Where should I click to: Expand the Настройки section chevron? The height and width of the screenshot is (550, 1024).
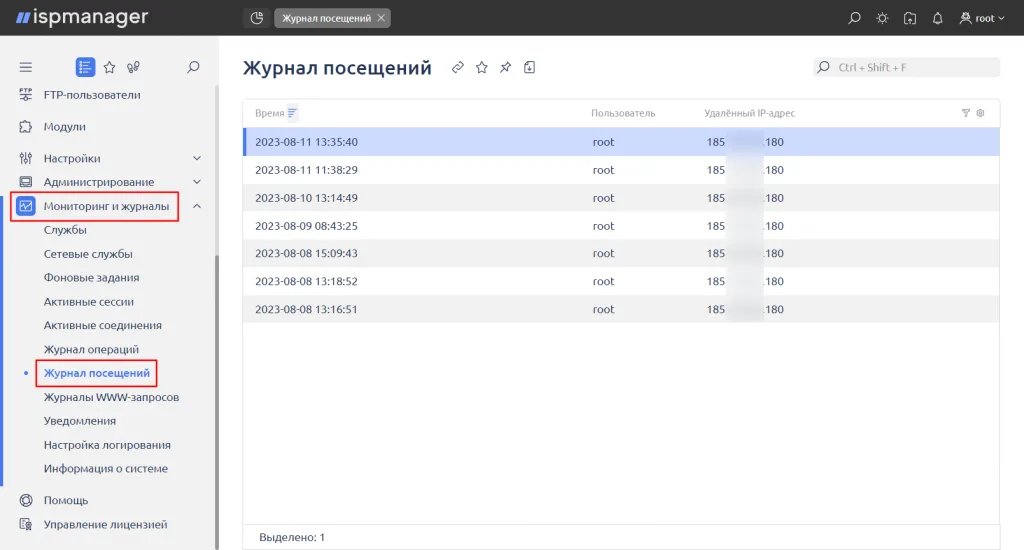197,158
